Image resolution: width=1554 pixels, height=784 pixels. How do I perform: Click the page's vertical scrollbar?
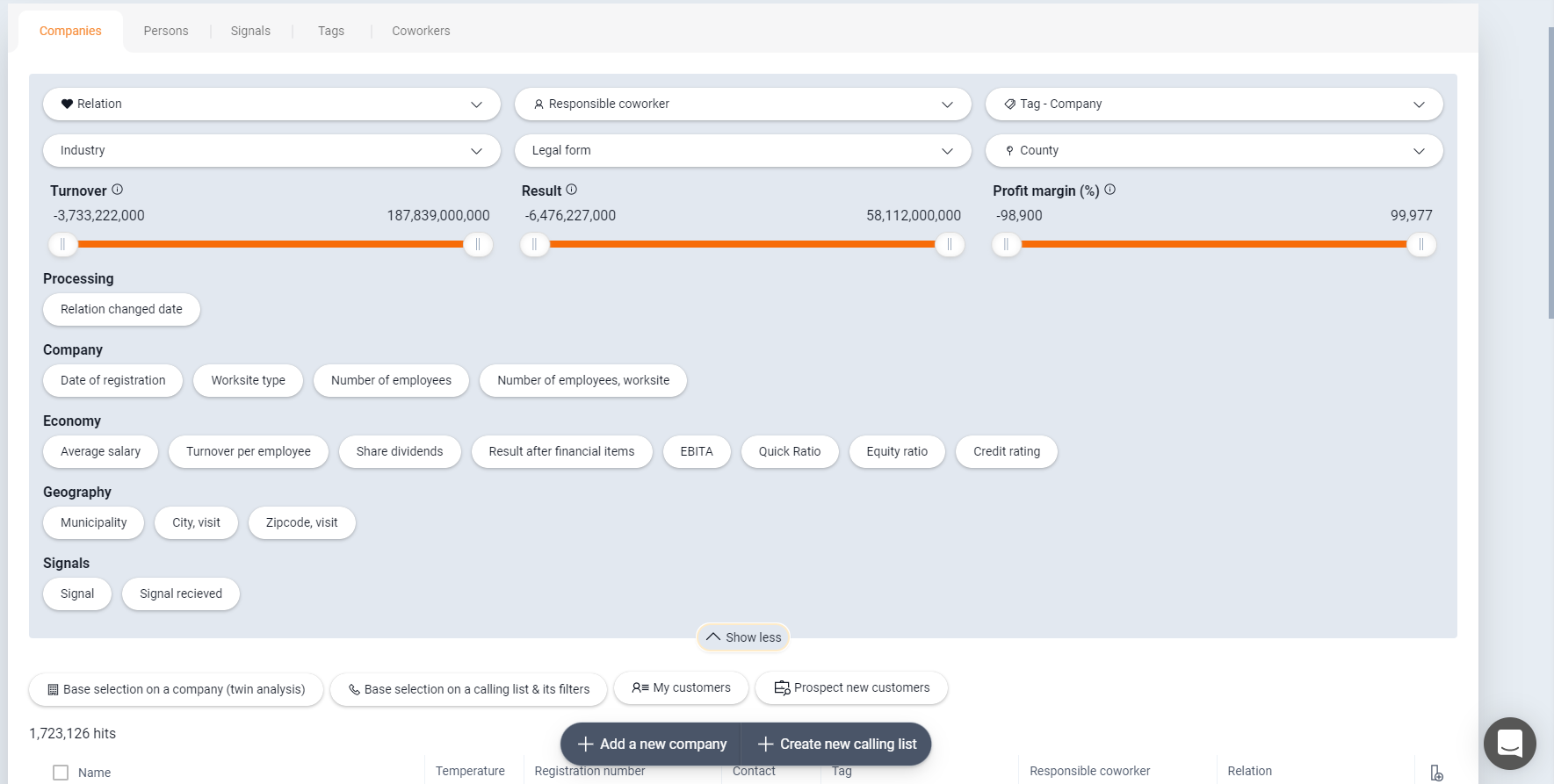coord(1550,176)
